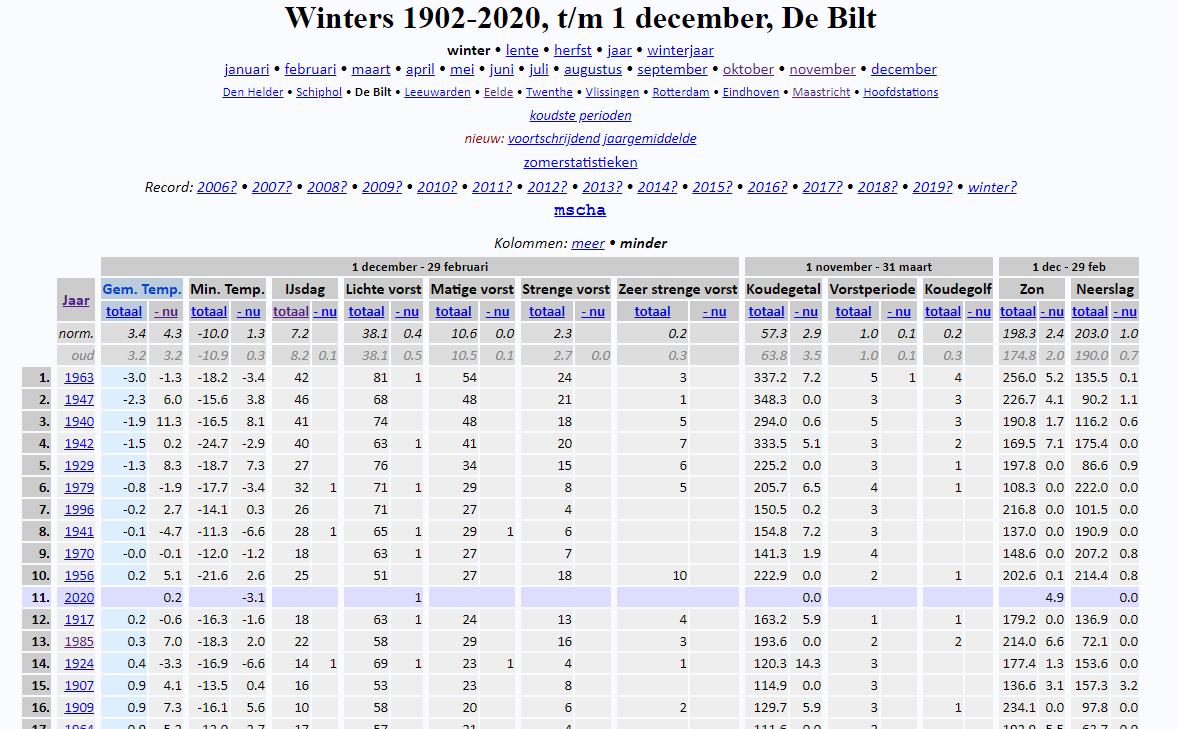Open the 1909 winter year link
1178x729 pixels.
(79, 708)
